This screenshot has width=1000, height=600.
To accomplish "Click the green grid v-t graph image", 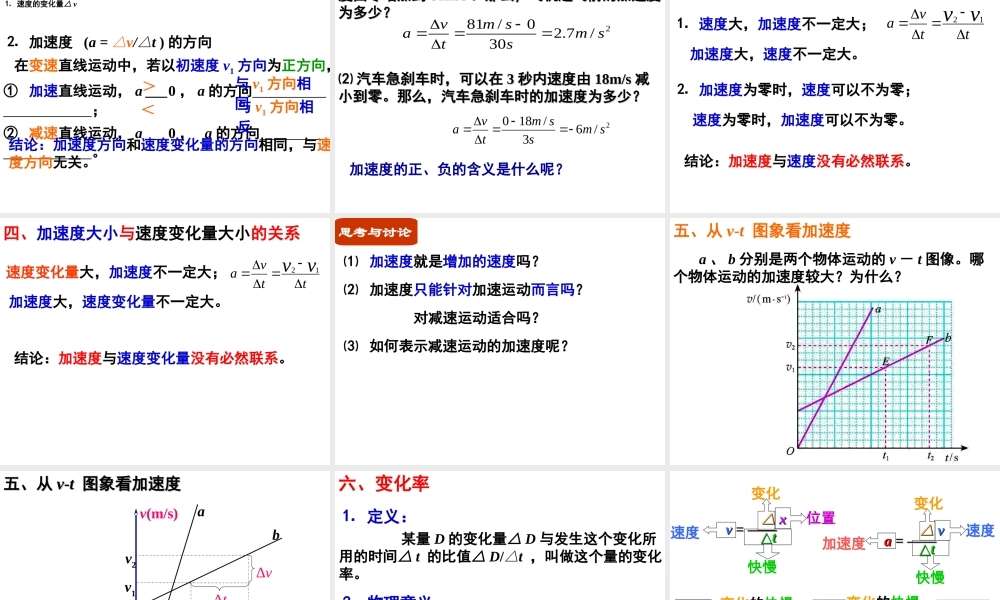I will 858,374.
